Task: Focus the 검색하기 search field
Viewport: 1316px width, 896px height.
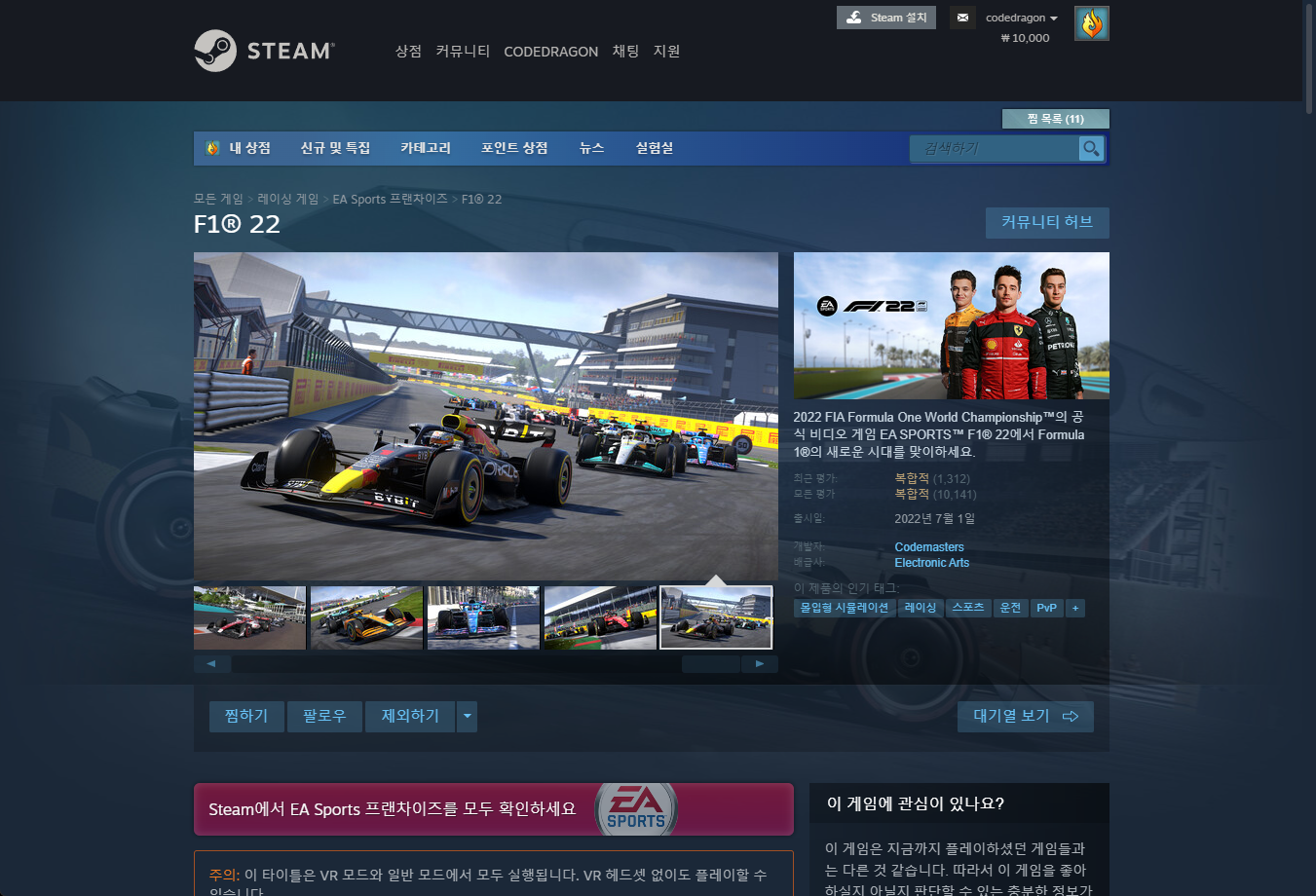Action: tap(995, 148)
